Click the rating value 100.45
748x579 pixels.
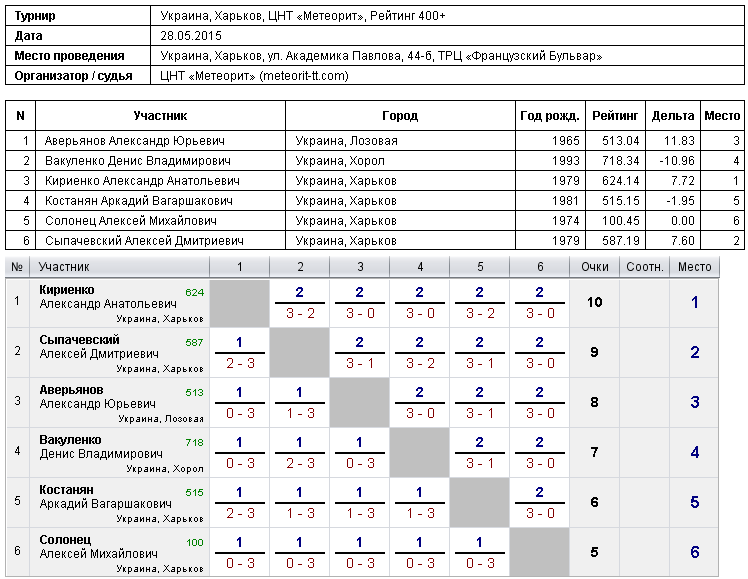point(620,221)
